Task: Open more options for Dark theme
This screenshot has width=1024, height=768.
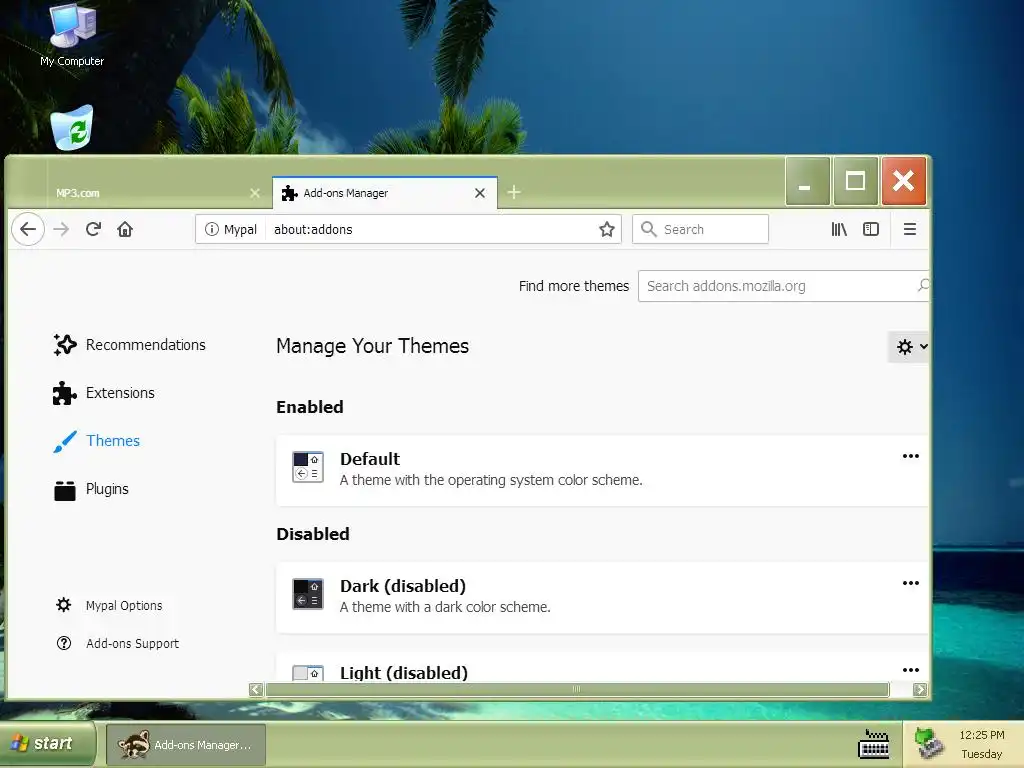Action: pos(910,583)
